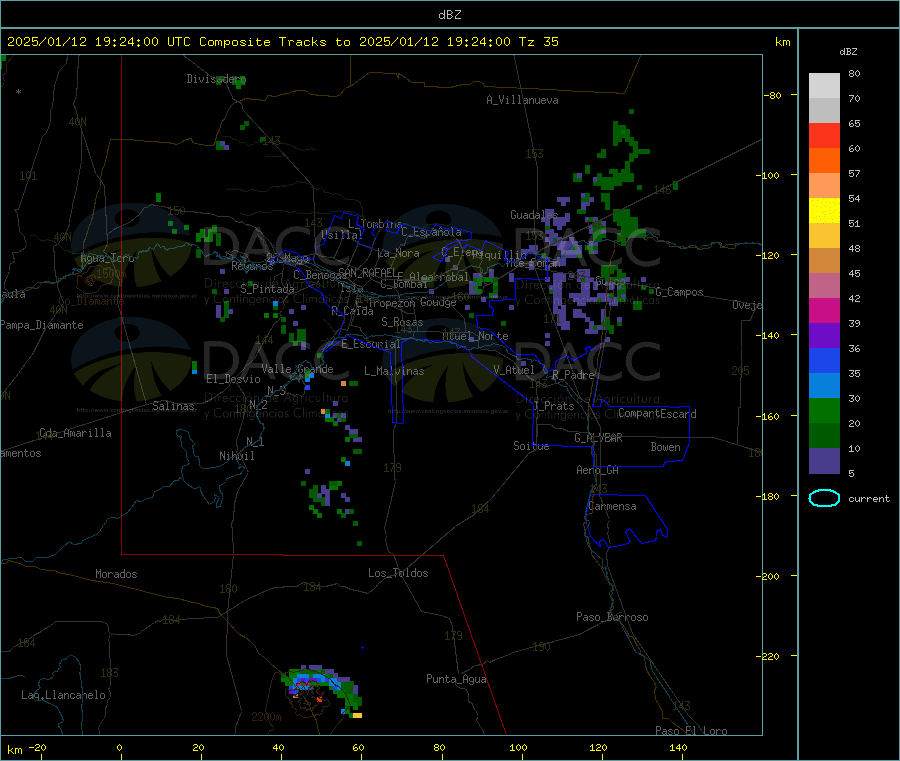Click the 'Cda_Amarilla' map label
Image resolution: width=900 pixels, height=761 pixels.
(x=75, y=433)
